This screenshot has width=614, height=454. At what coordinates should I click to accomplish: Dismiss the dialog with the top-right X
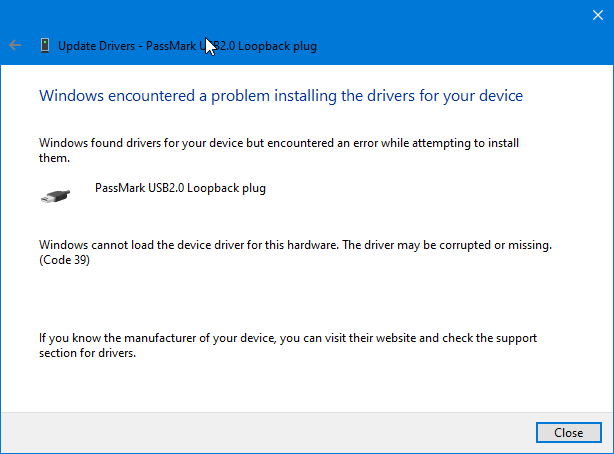598,15
